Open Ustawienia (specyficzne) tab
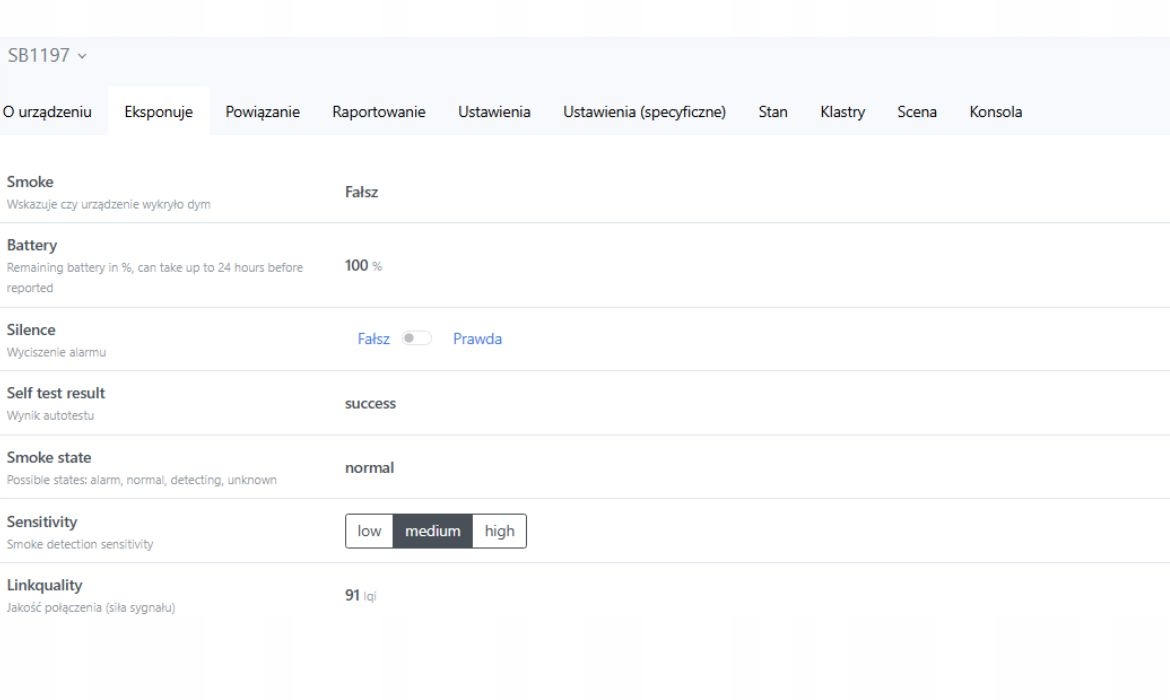The width and height of the screenshot is (1170, 700). tap(644, 112)
